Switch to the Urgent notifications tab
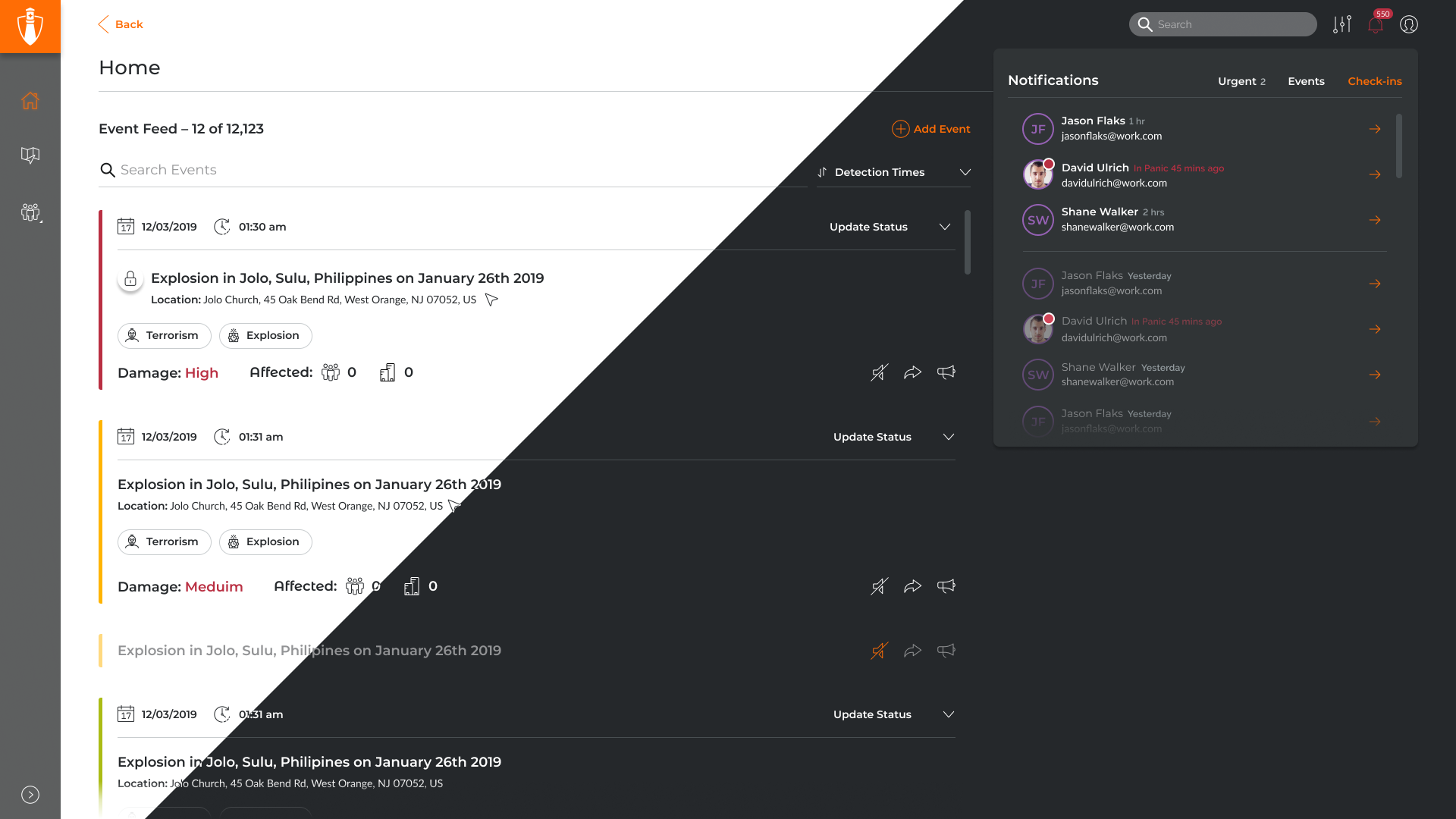The height and width of the screenshot is (819, 1456). (x=1241, y=81)
